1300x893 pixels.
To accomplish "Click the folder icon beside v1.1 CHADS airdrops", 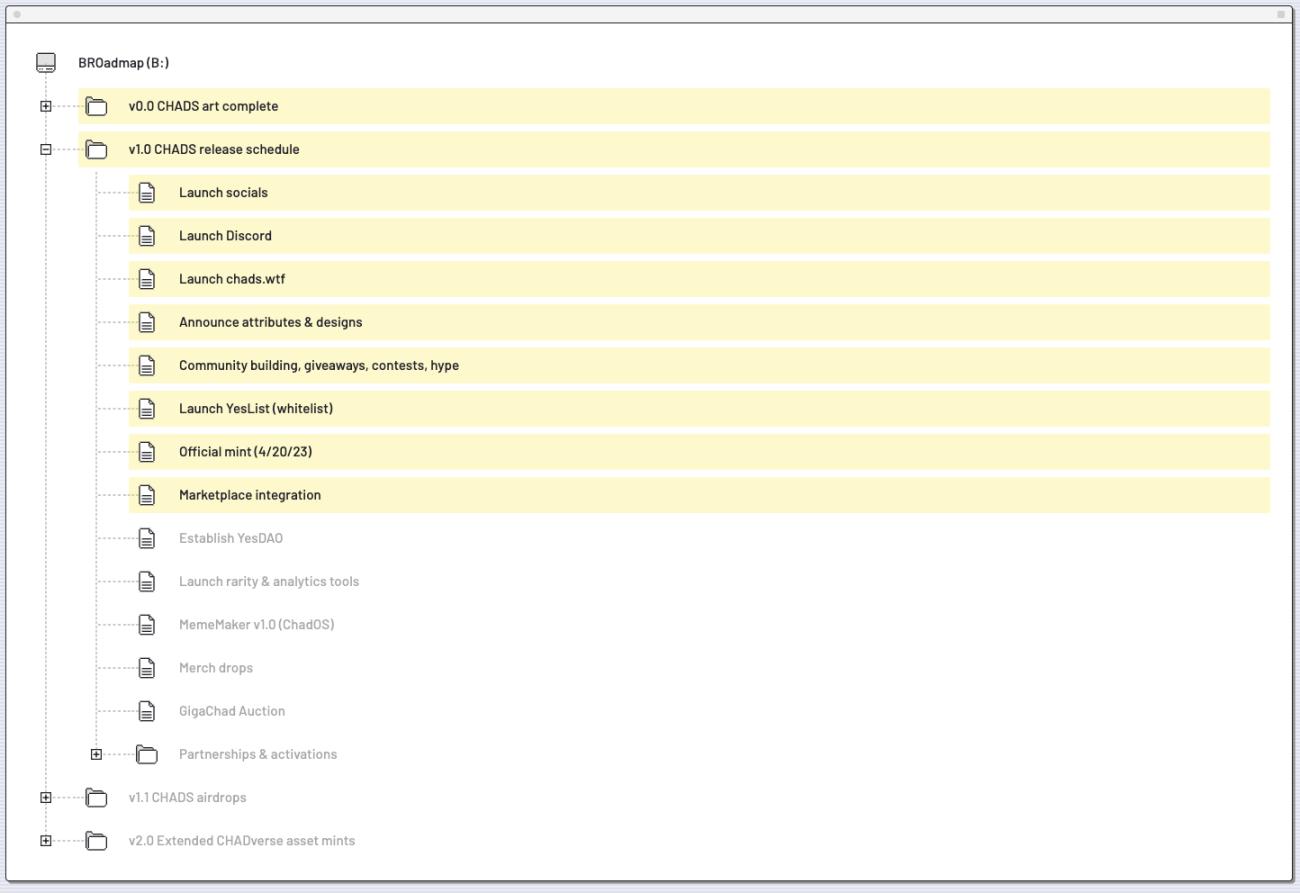I will click(x=96, y=797).
